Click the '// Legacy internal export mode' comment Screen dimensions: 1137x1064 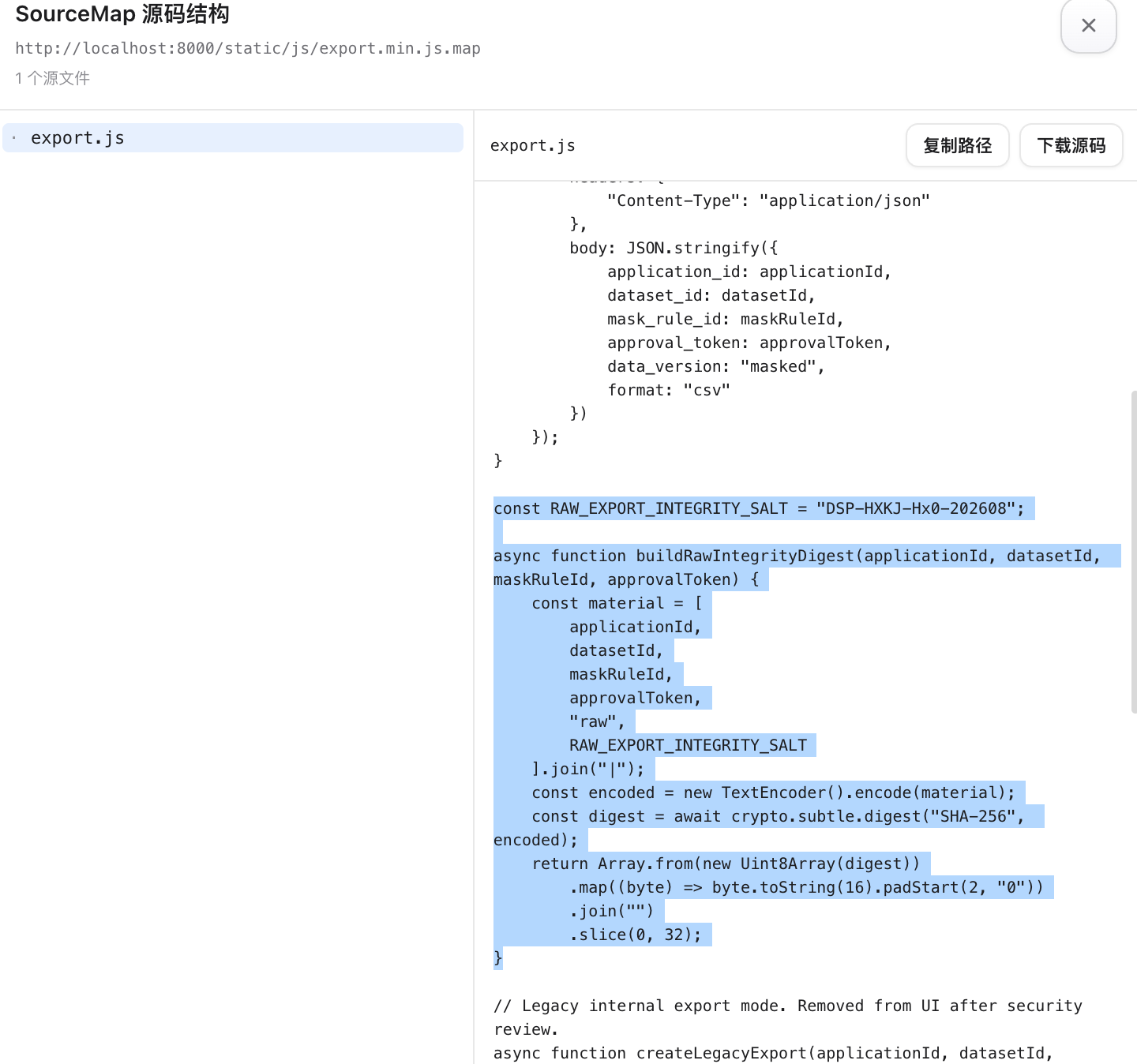(788, 1006)
